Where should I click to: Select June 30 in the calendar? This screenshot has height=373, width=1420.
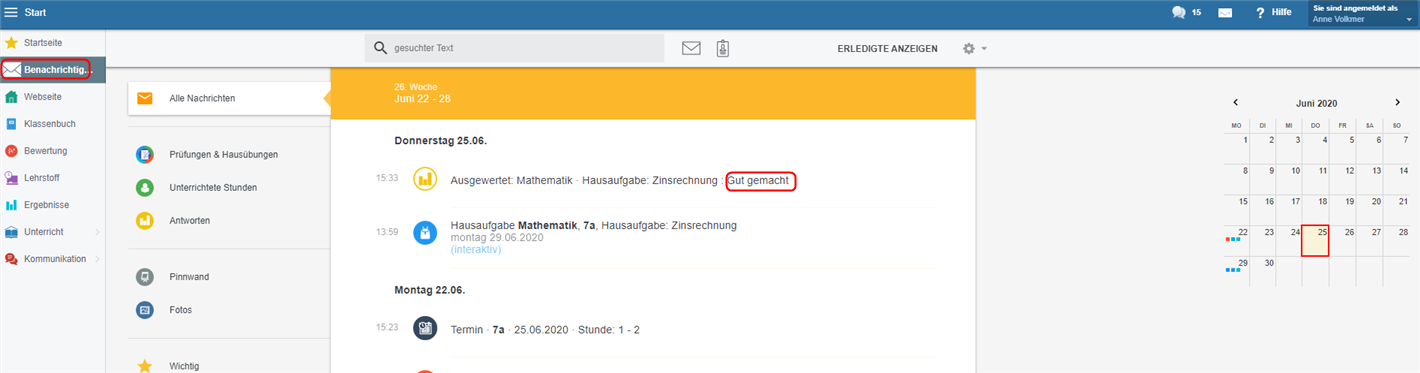pyautogui.click(x=1263, y=272)
